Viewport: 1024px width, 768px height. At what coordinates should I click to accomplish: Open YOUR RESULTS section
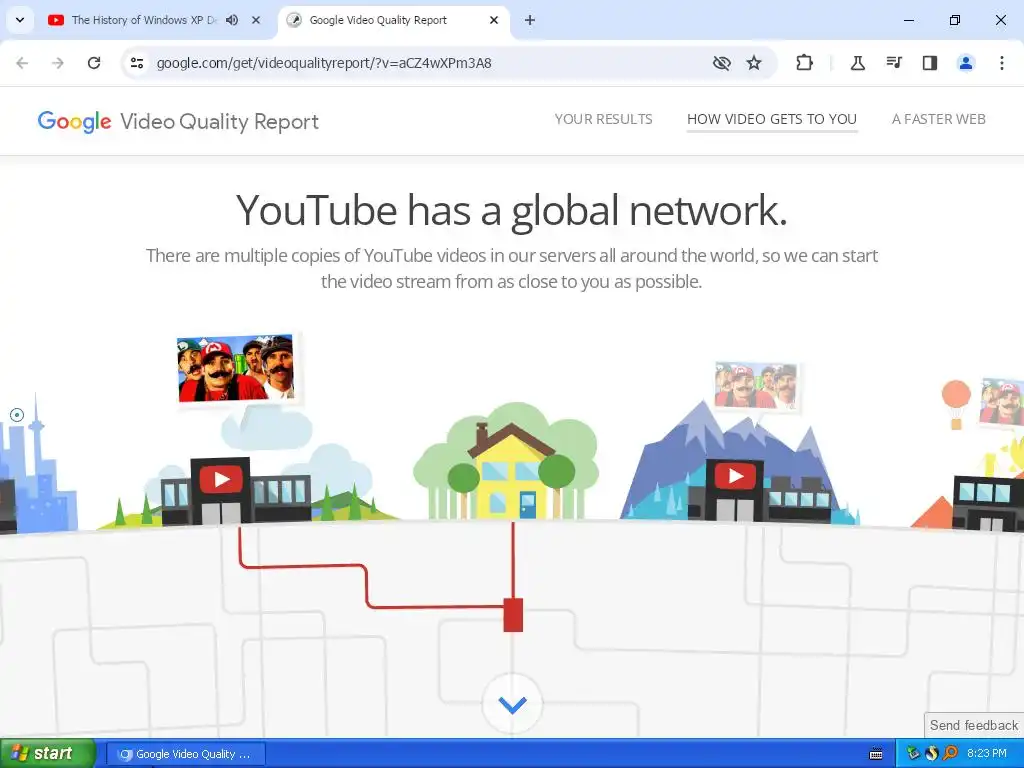603,119
